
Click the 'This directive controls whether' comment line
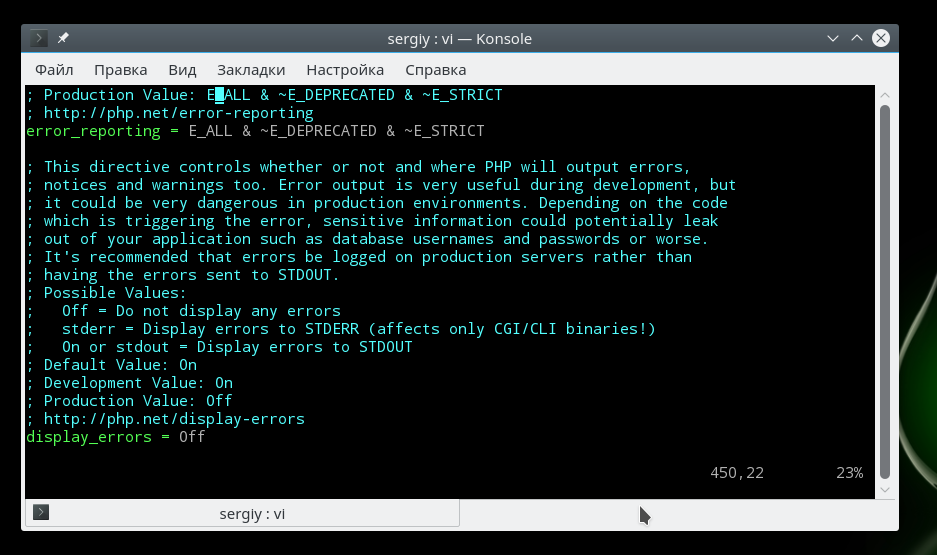pyautogui.click(x=358, y=167)
